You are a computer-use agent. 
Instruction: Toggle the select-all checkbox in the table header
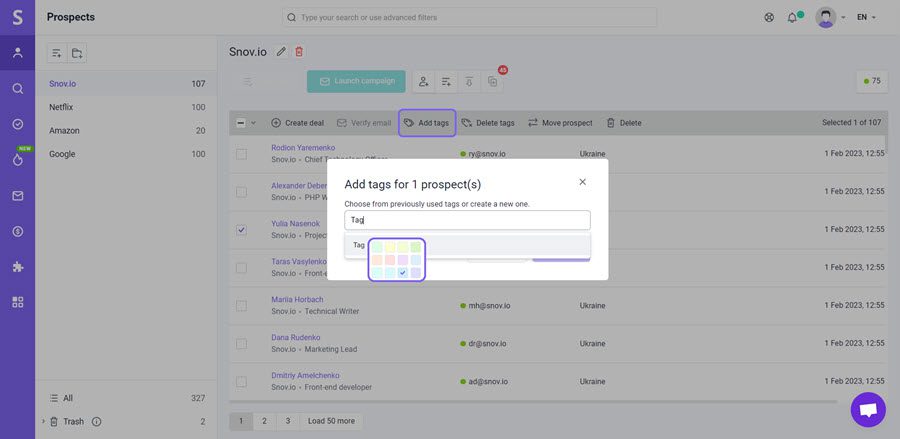tap(241, 123)
